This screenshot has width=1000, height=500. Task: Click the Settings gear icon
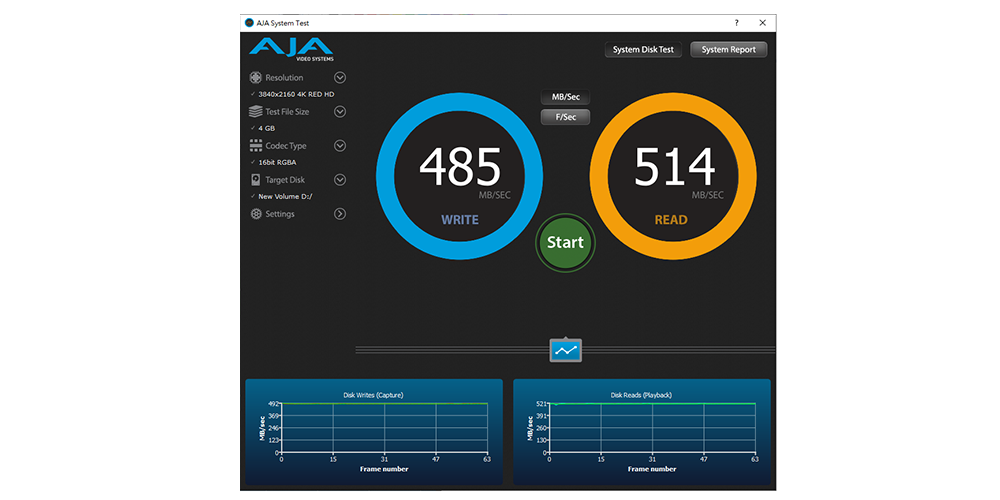(x=256, y=214)
